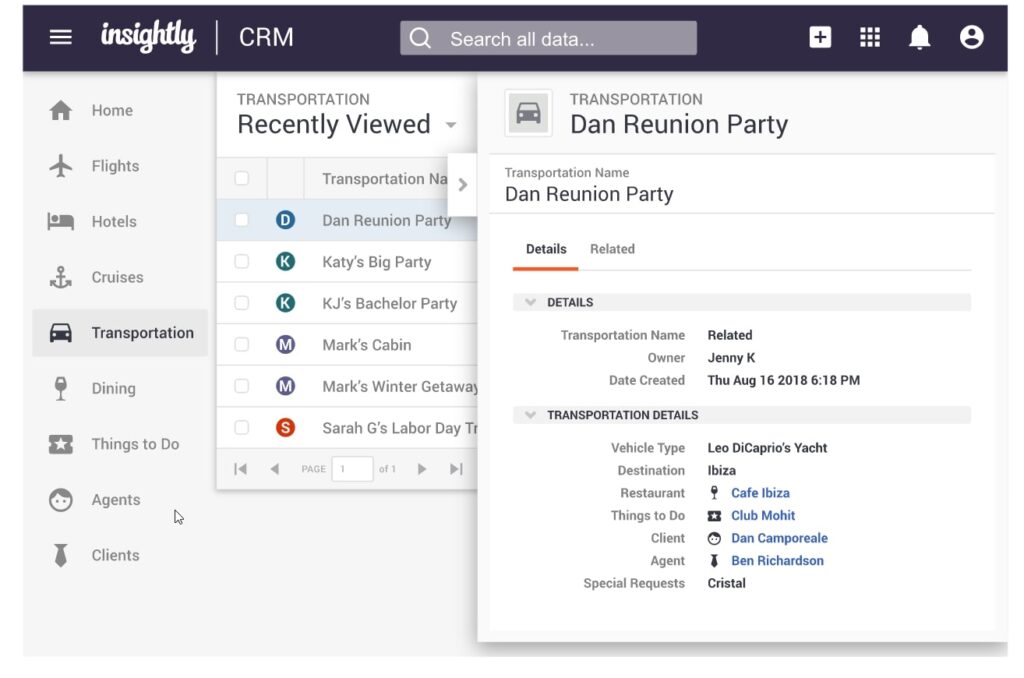Image resolution: width=1024 pixels, height=678 pixels.
Task: Select the Details tab
Action: (x=546, y=249)
